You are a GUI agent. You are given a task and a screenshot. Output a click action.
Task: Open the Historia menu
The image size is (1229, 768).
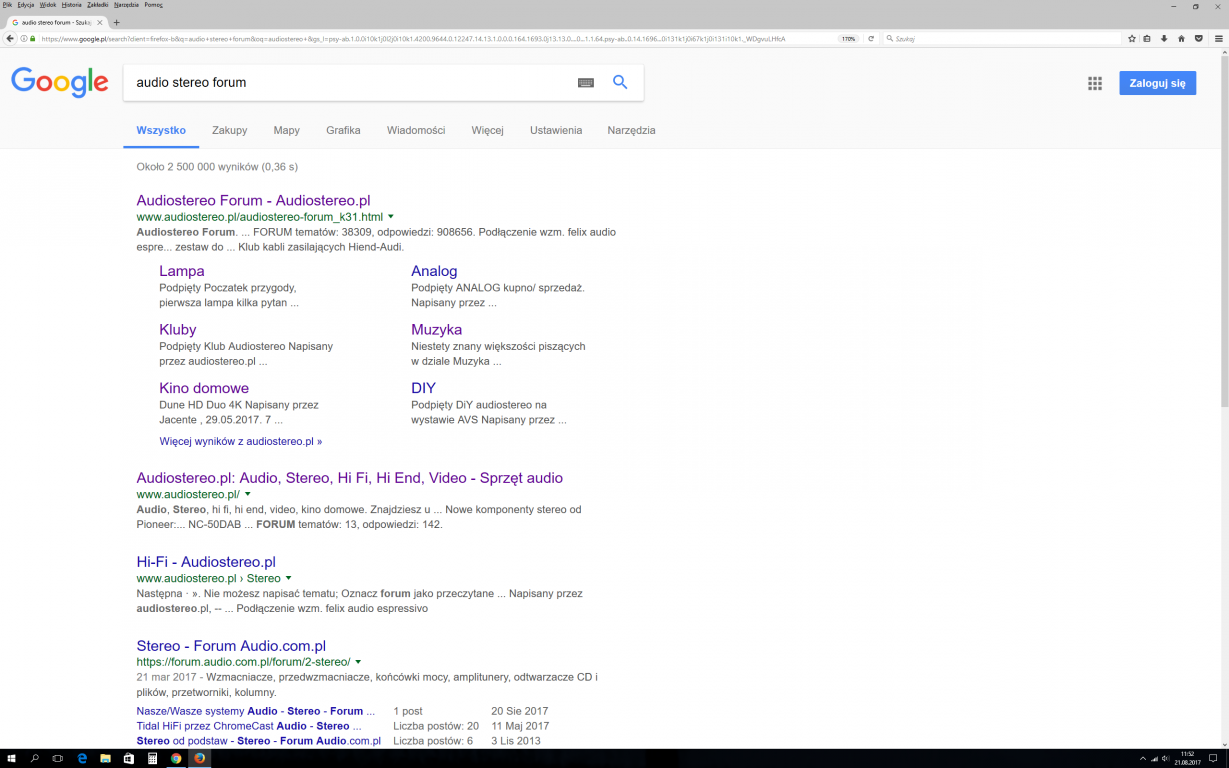72,5
